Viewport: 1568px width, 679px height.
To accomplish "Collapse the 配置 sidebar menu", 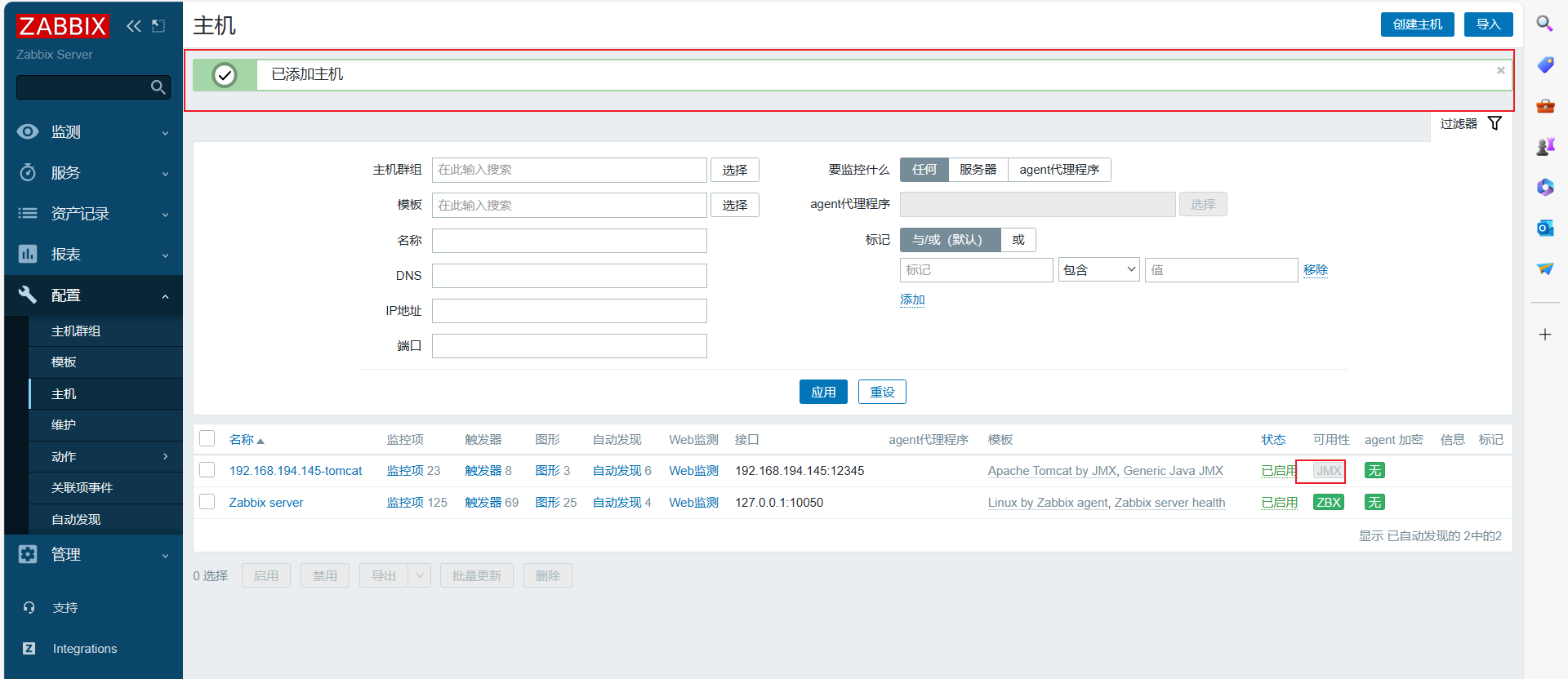I will [x=93, y=295].
